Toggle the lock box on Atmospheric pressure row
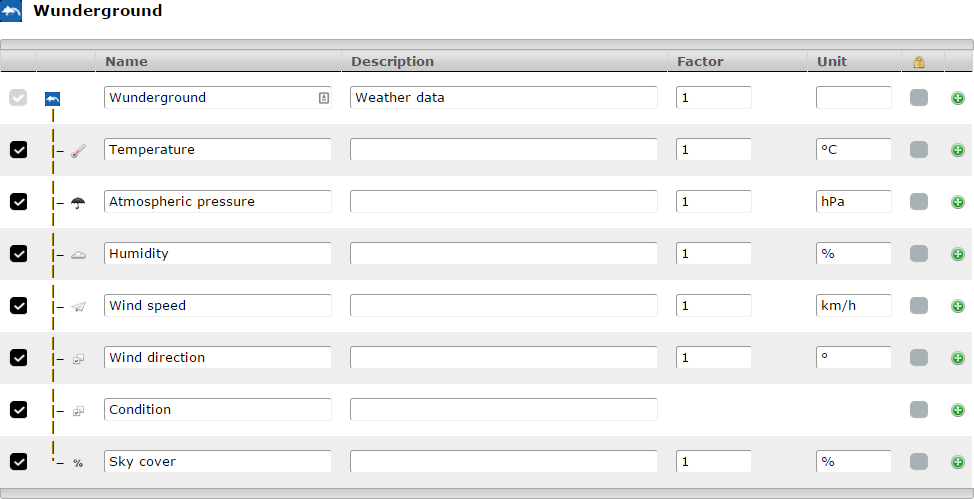The image size is (974, 499). pos(919,201)
